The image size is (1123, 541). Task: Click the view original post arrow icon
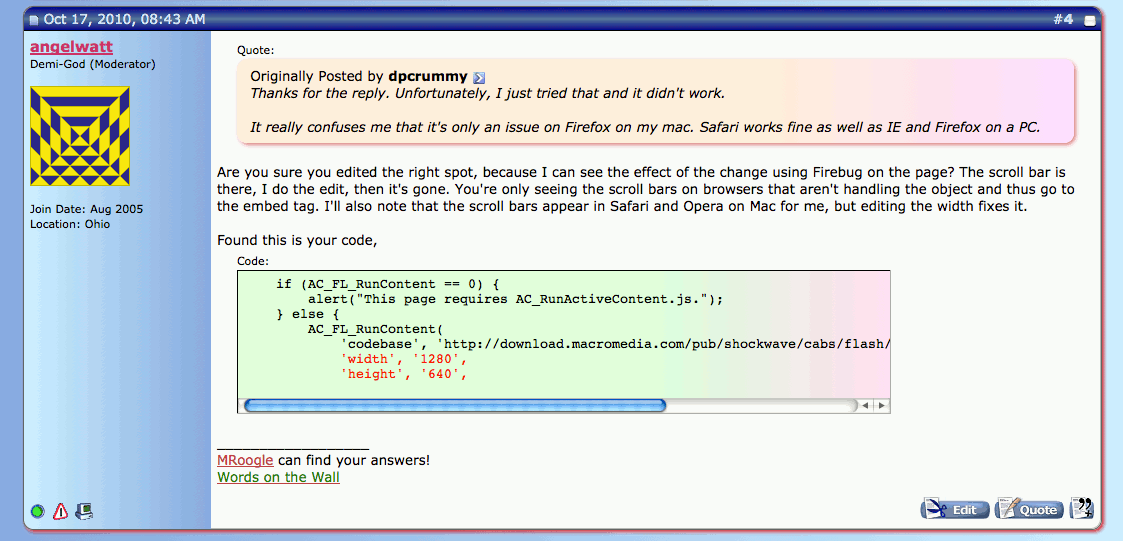(479, 78)
